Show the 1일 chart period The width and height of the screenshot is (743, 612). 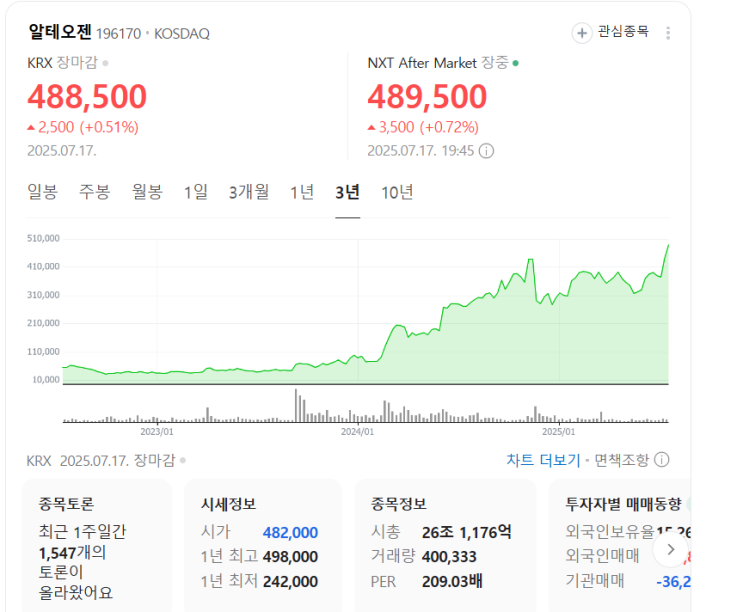(196, 192)
